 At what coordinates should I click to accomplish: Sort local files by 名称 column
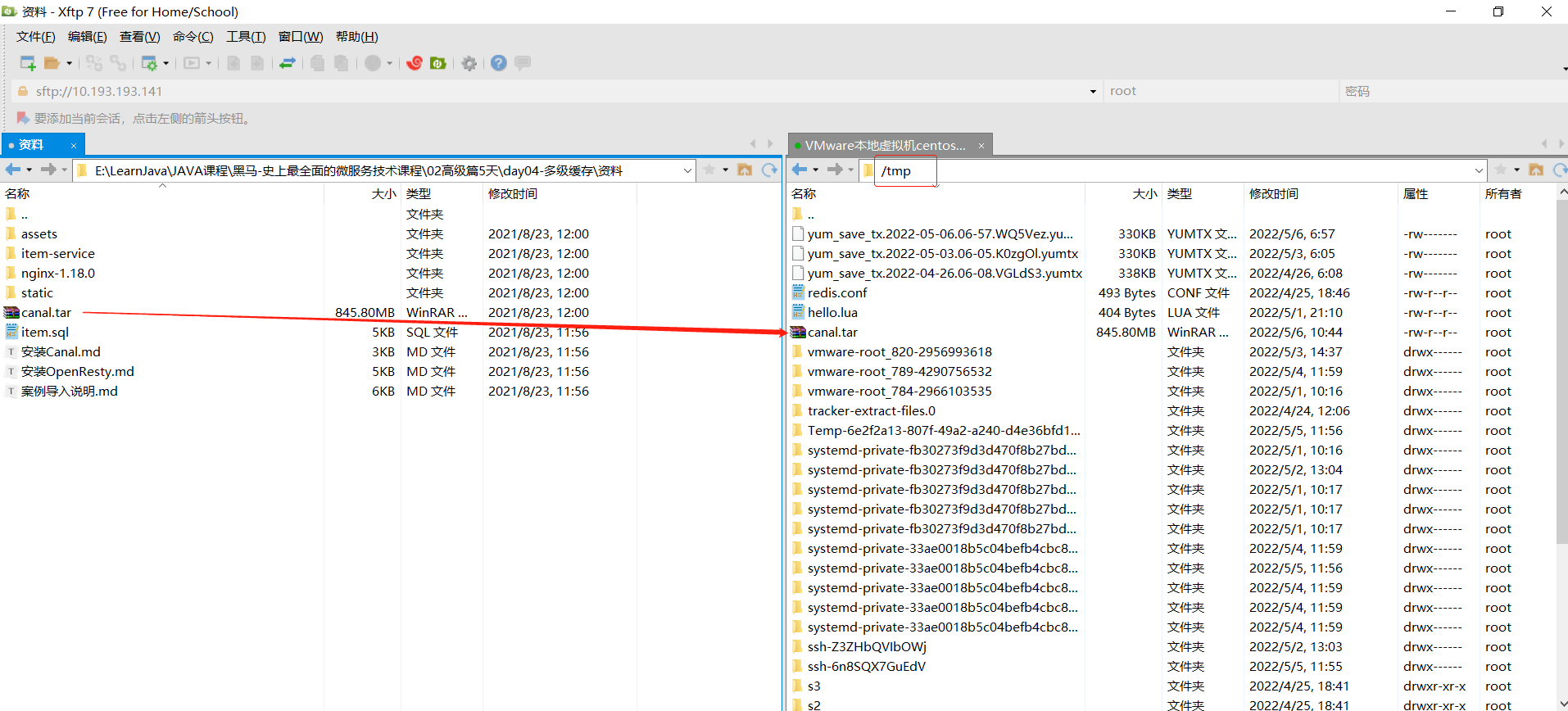pos(162,194)
